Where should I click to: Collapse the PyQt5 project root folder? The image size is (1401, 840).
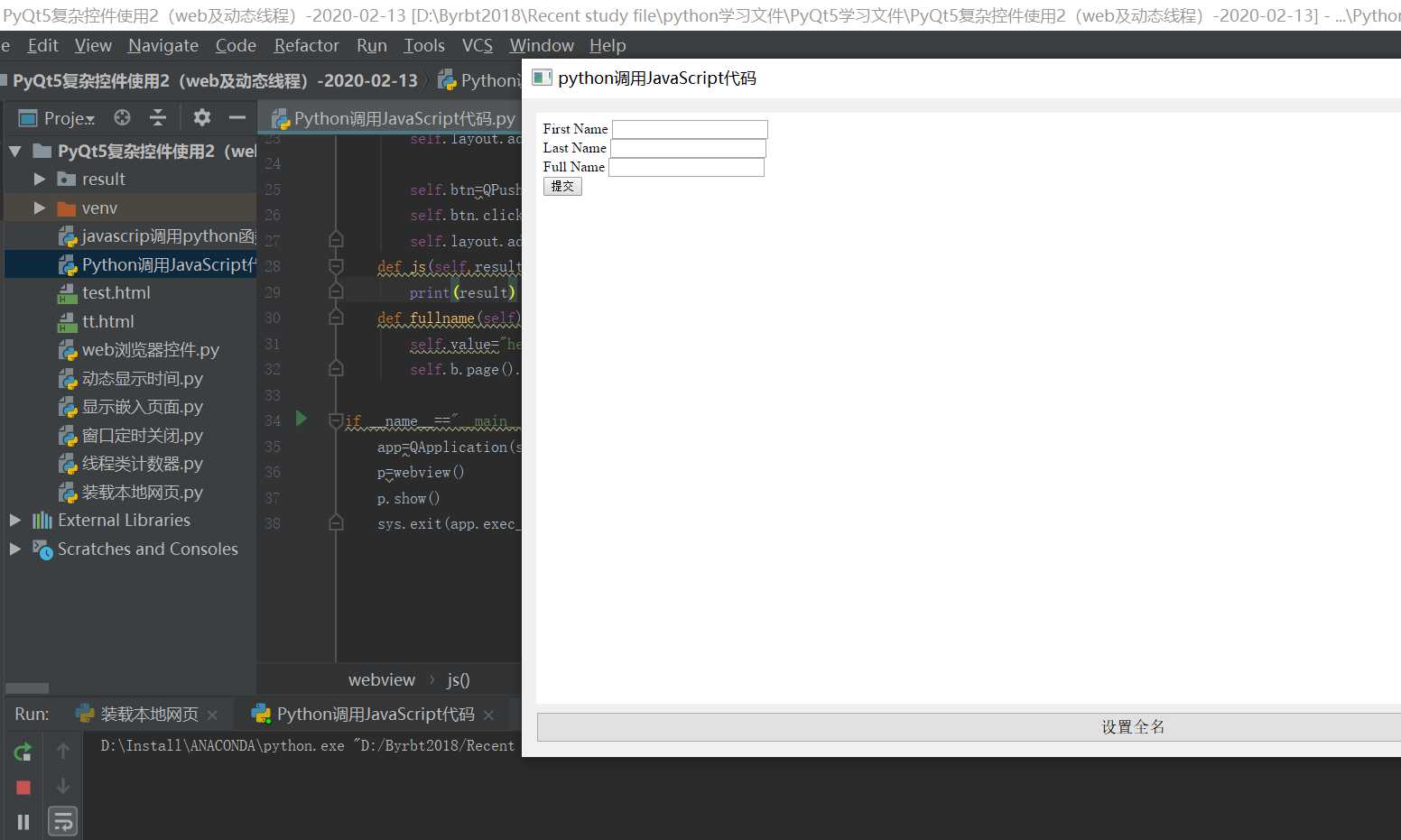tap(14, 151)
